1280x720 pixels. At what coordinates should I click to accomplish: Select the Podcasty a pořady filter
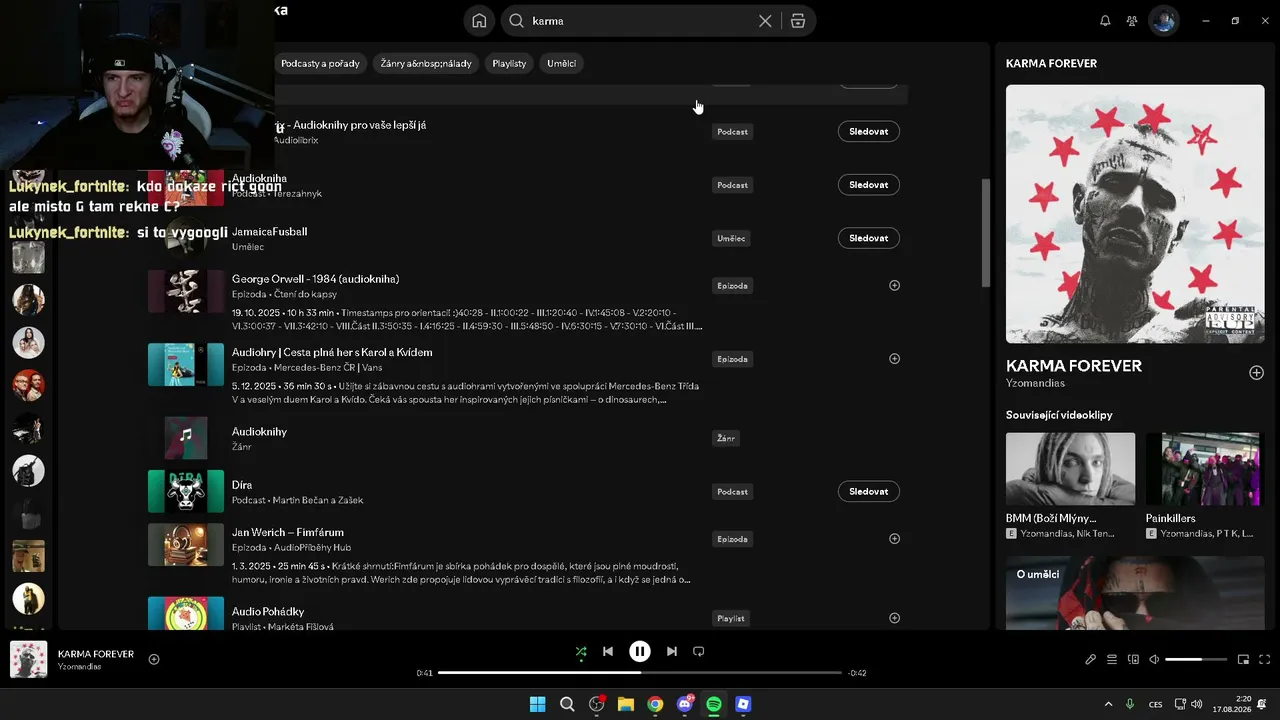320,63
